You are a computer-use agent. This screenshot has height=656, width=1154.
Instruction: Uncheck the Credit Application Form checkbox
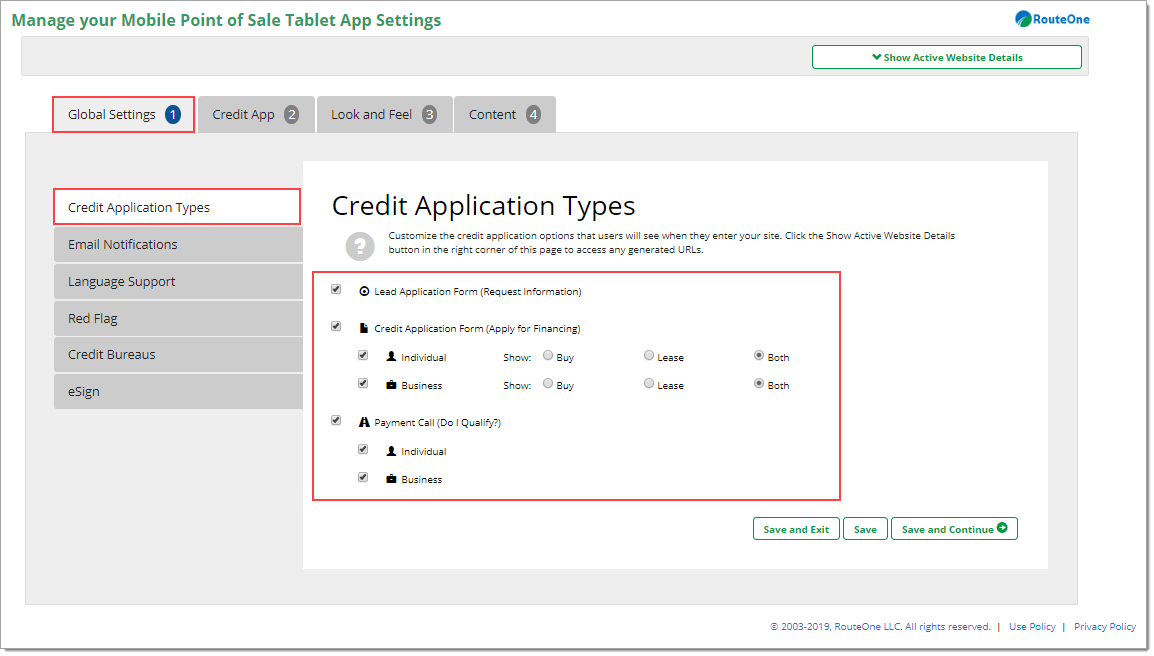[336, 326]
